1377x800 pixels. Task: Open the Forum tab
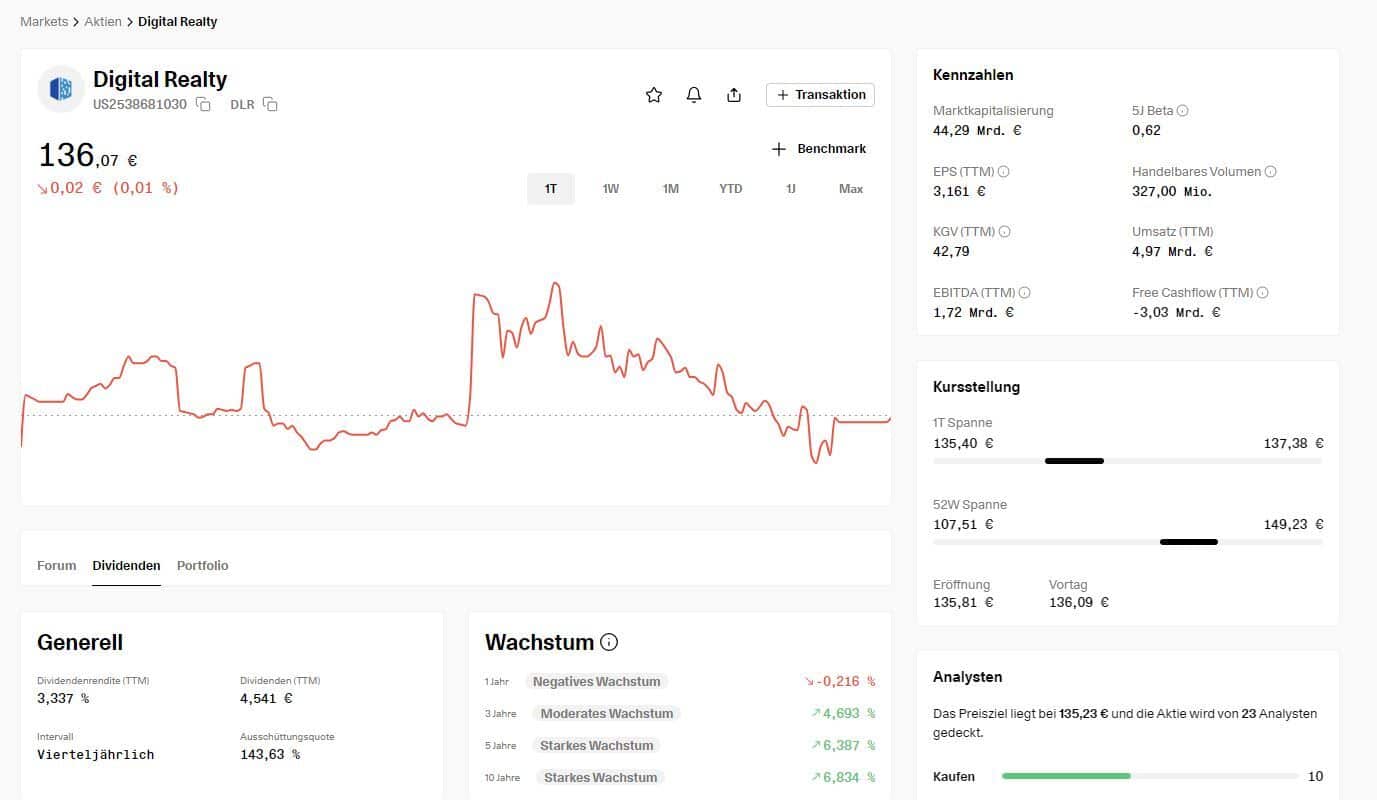57,566
